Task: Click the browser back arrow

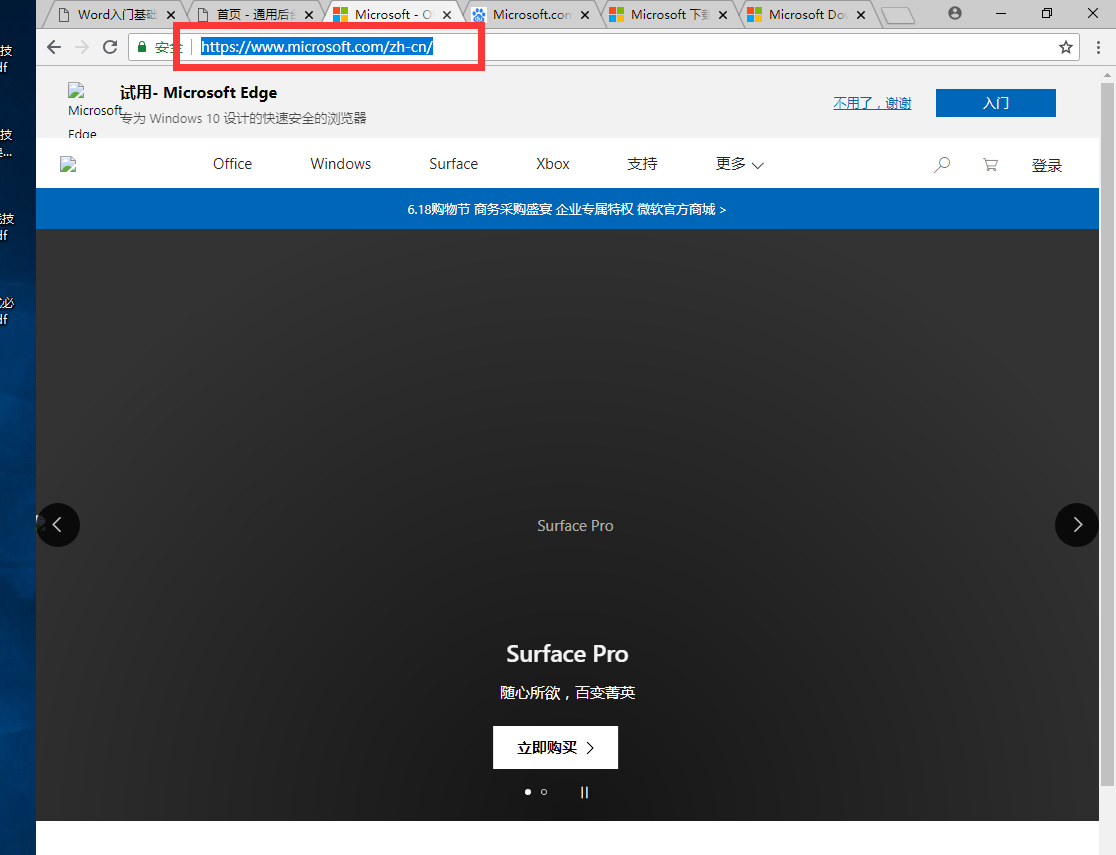Action: tap(54, 47)
